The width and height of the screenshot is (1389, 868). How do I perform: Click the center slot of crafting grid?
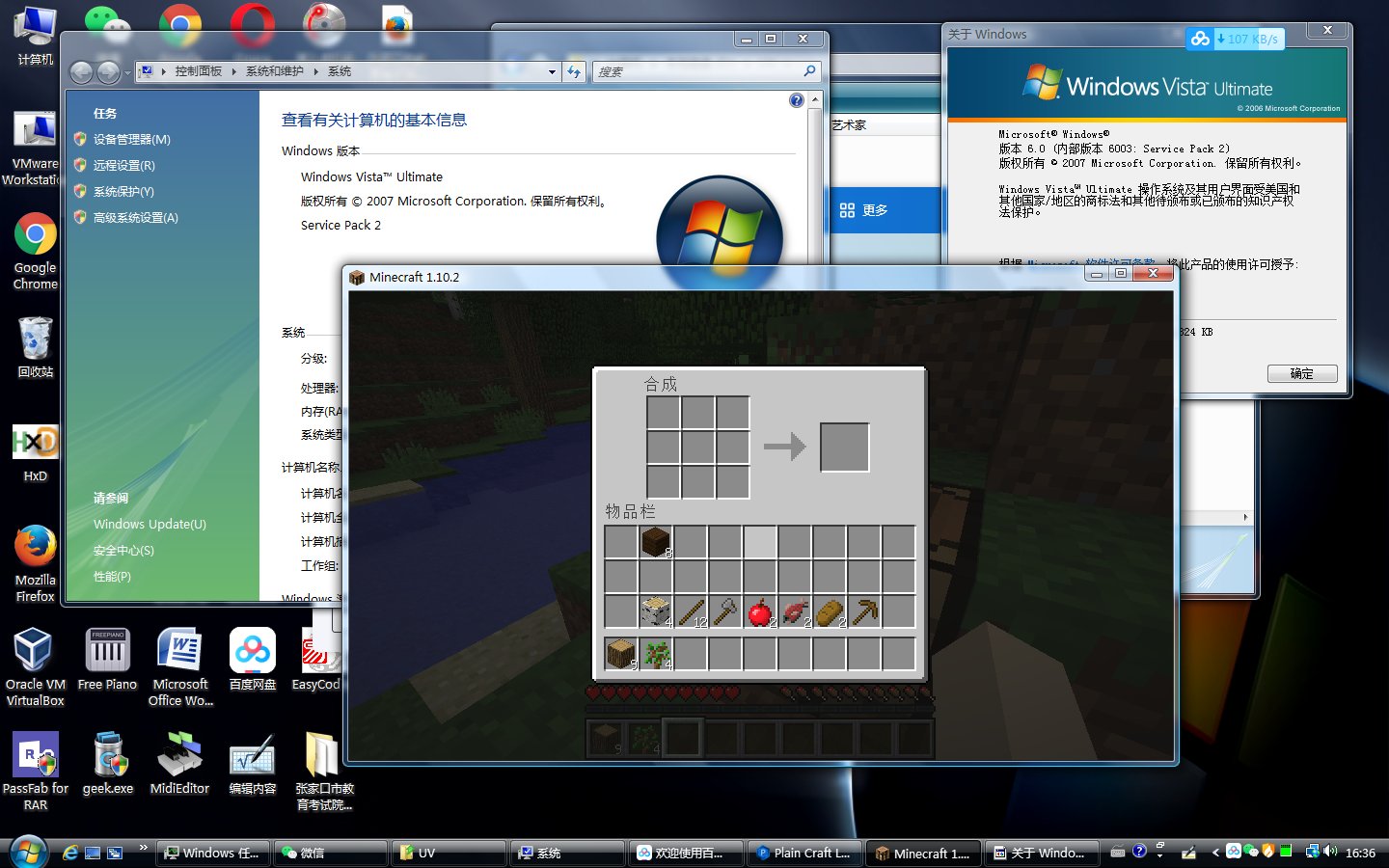coord(698,447)
